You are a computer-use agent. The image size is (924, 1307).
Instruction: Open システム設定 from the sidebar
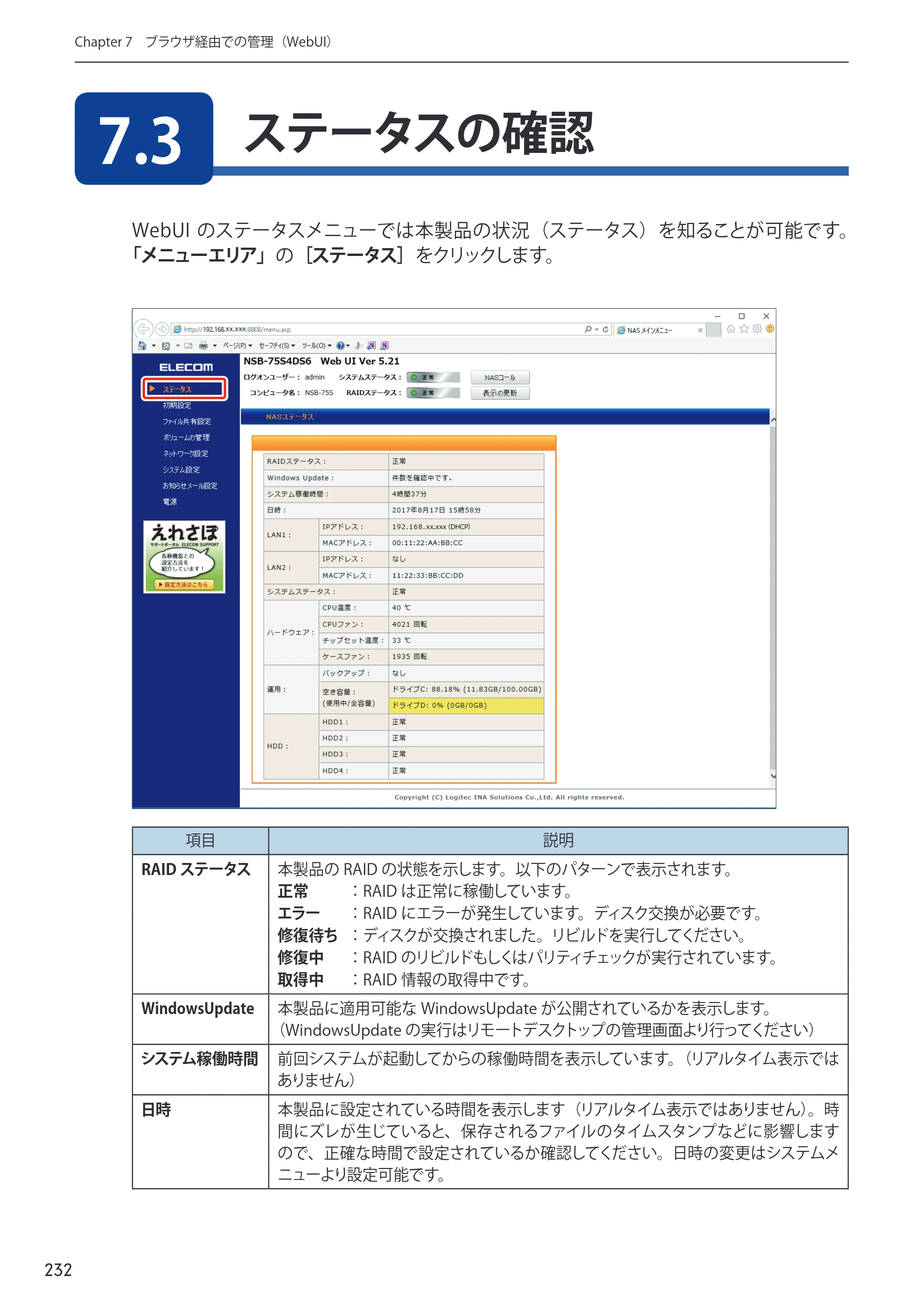tap(181, 470)
